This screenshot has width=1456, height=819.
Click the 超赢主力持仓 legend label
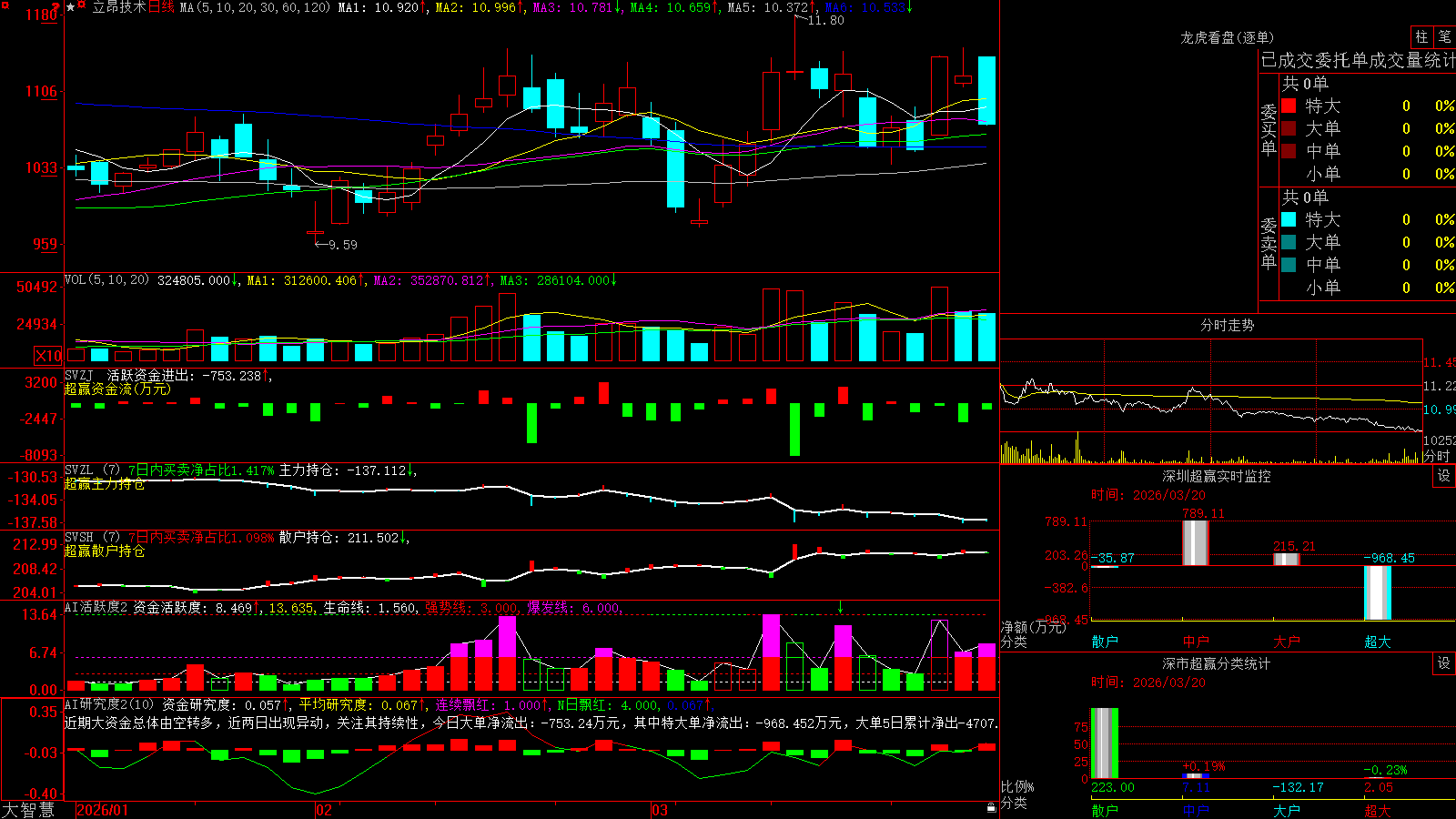[x=105, y=483]
